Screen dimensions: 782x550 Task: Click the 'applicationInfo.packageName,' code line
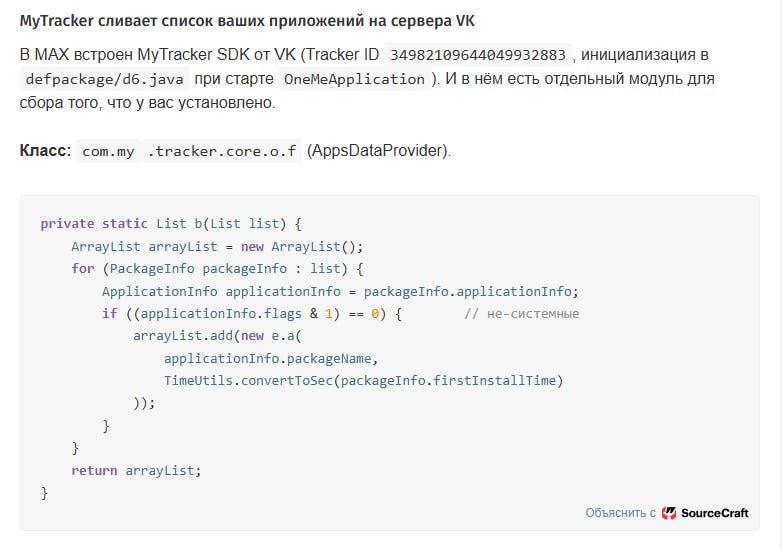pos(271,359)
